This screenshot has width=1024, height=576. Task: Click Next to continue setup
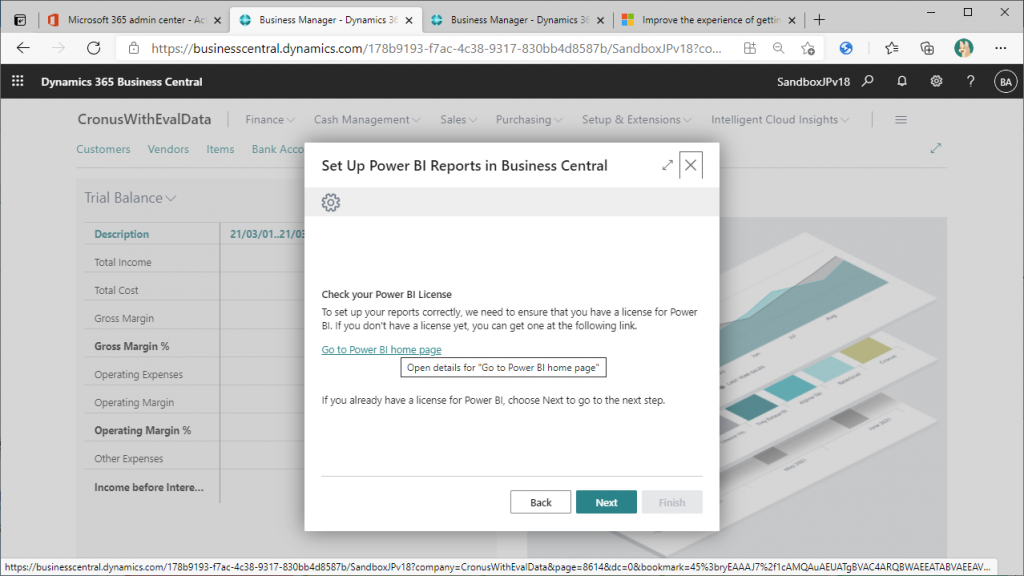pos(606,502)
